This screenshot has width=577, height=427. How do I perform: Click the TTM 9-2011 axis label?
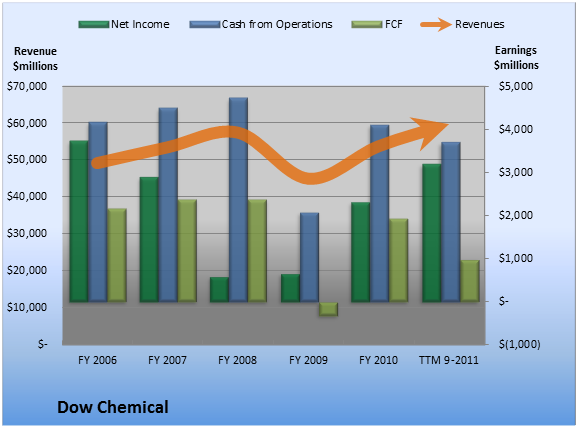(x=449, y=360)
